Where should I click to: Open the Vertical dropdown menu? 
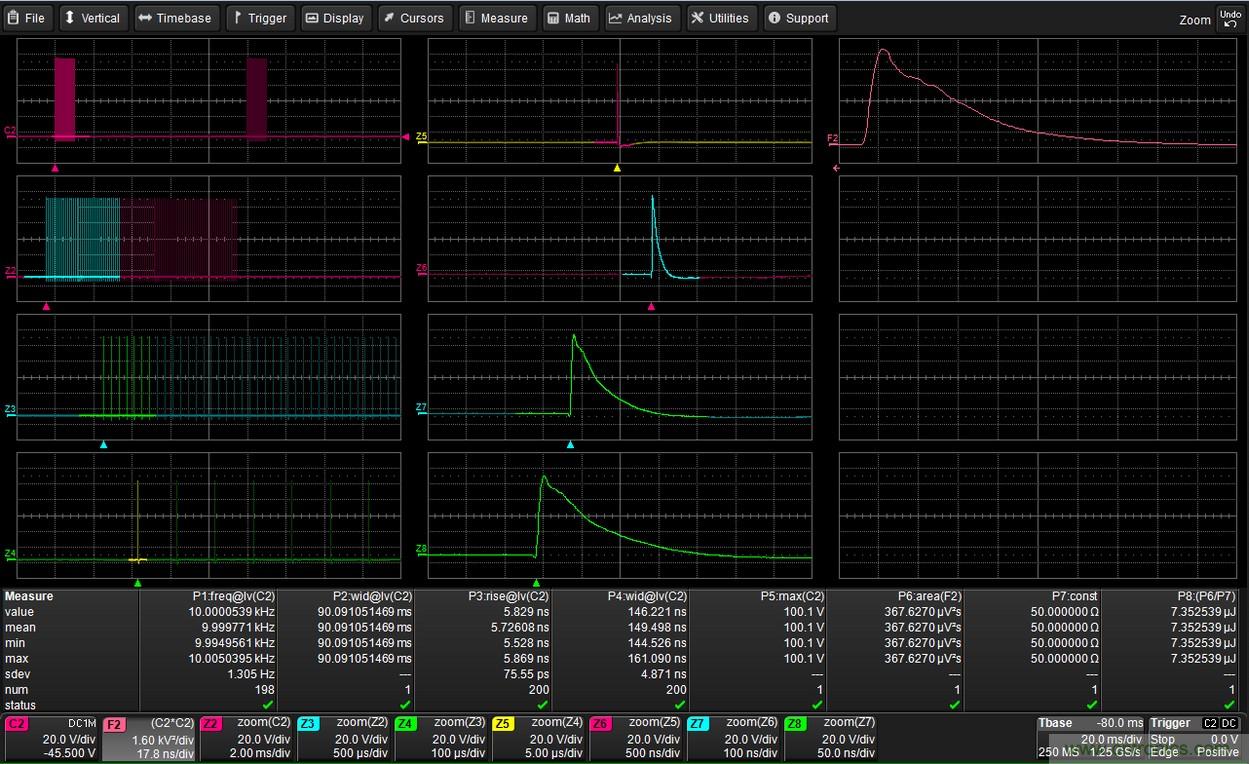coord(92,18)
